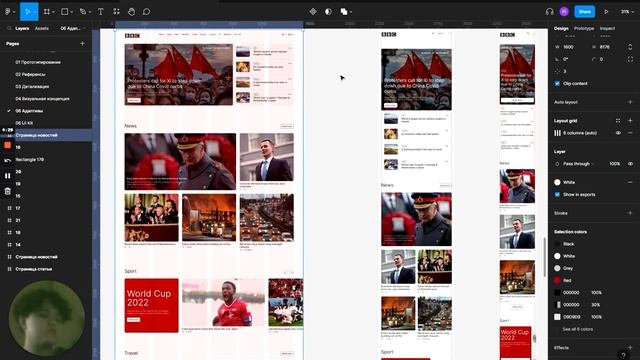Screen dimensions: 640x360
Task: Click the Create component icon
Action: 313,12
